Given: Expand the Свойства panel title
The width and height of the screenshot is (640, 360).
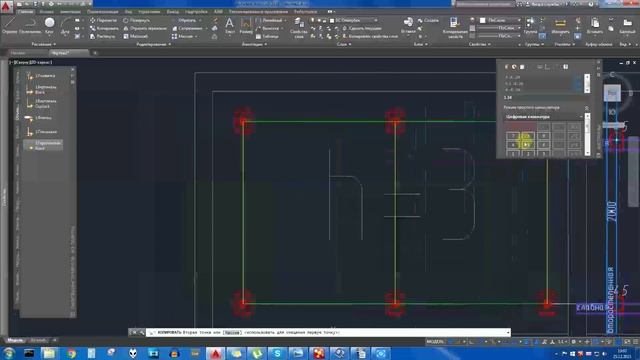Looking at the screenshot, I should click(479, 44).
